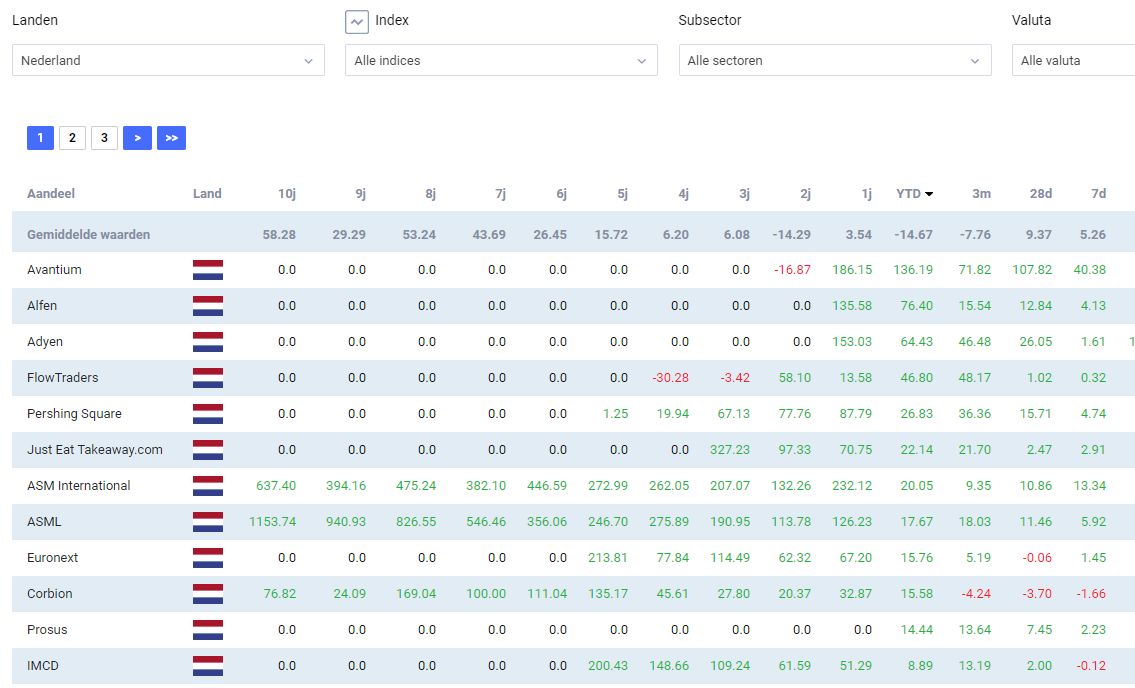Open the FlowTraders stock
Image resolution: width=1135 pixels, height=688 pixels.
click(x=62, y=377)
